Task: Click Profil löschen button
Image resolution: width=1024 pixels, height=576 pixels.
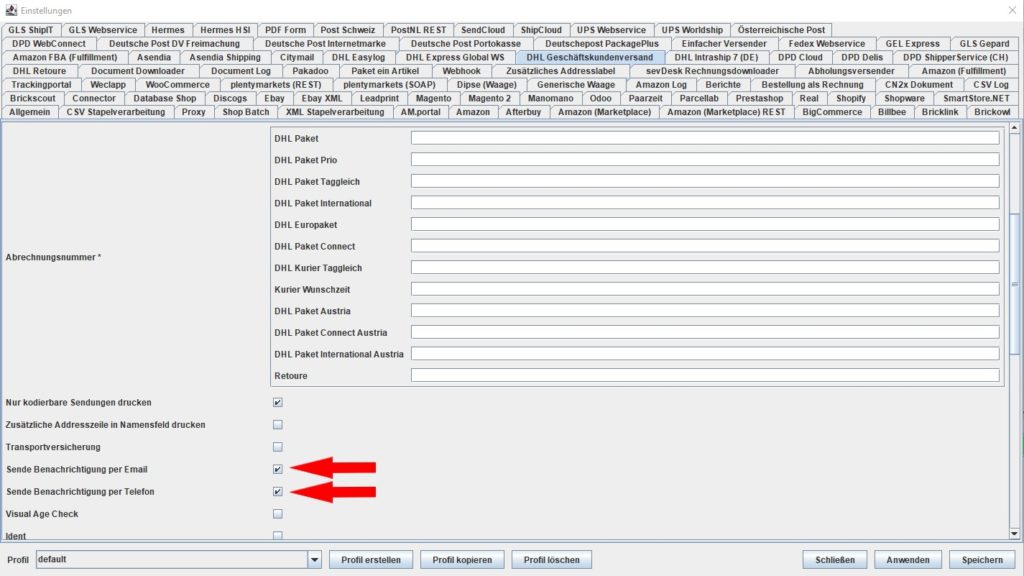Action: (551, 560)
